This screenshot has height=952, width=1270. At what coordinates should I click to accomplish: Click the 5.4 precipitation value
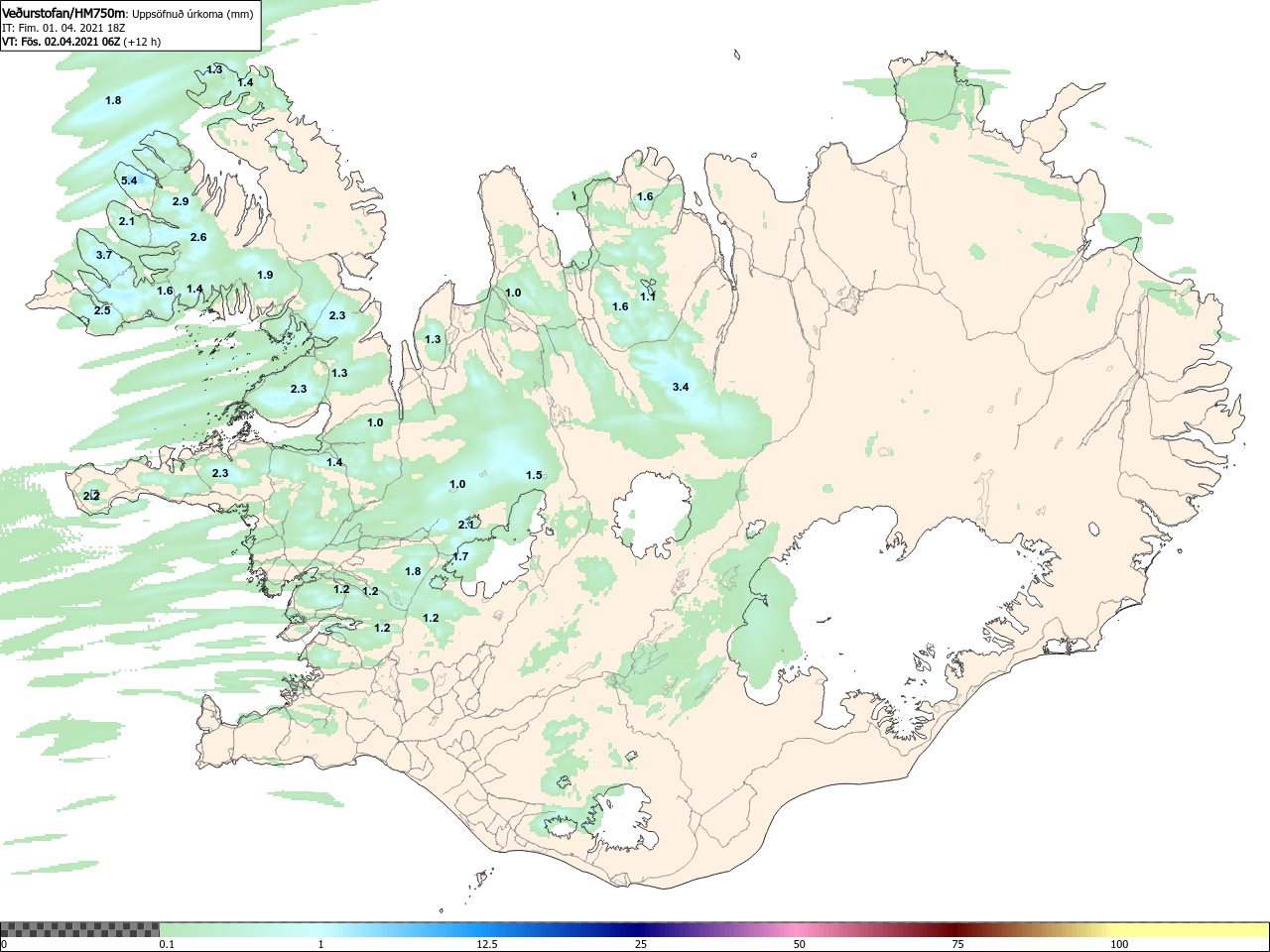click(x=129, y=180)
